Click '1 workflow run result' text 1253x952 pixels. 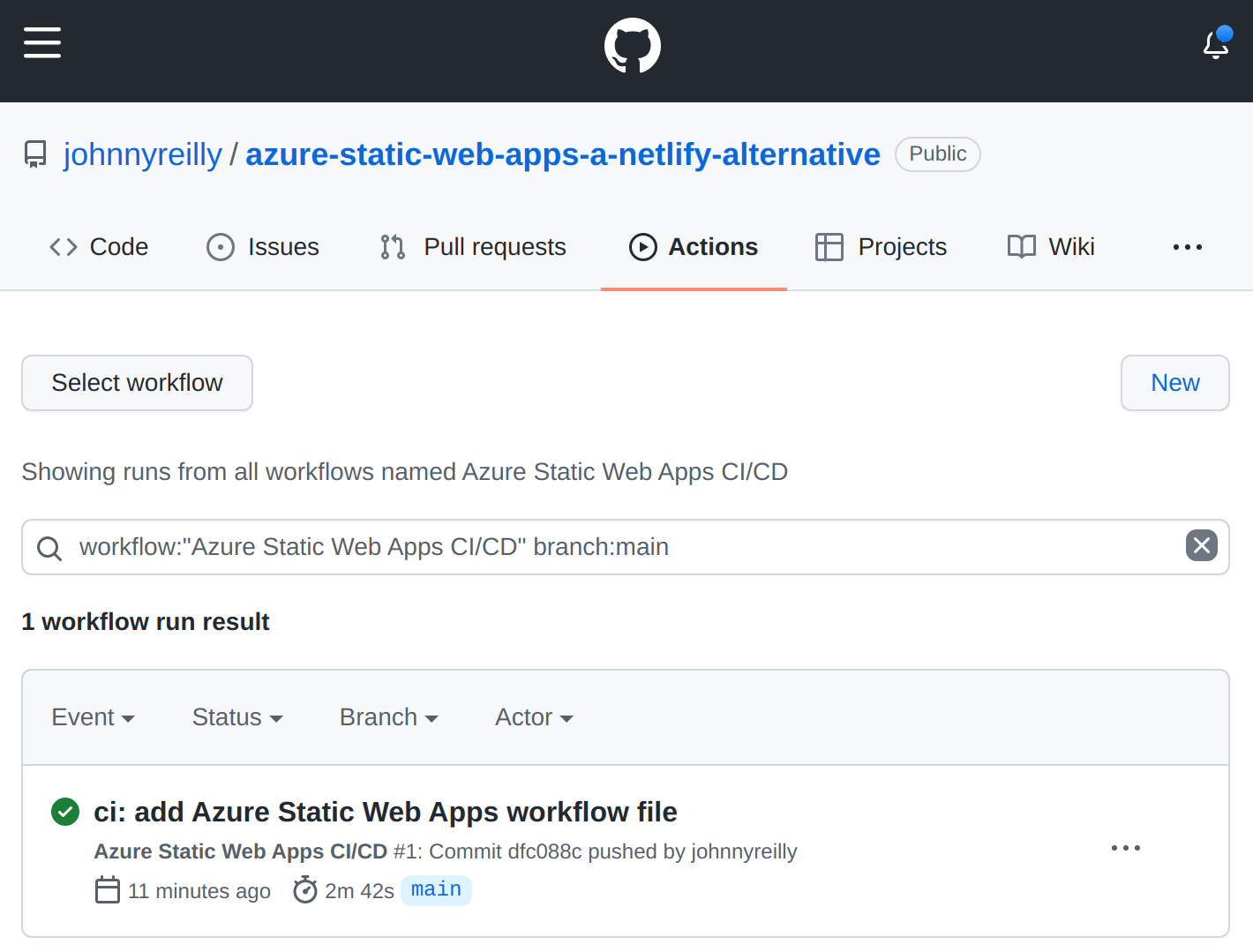146,622
